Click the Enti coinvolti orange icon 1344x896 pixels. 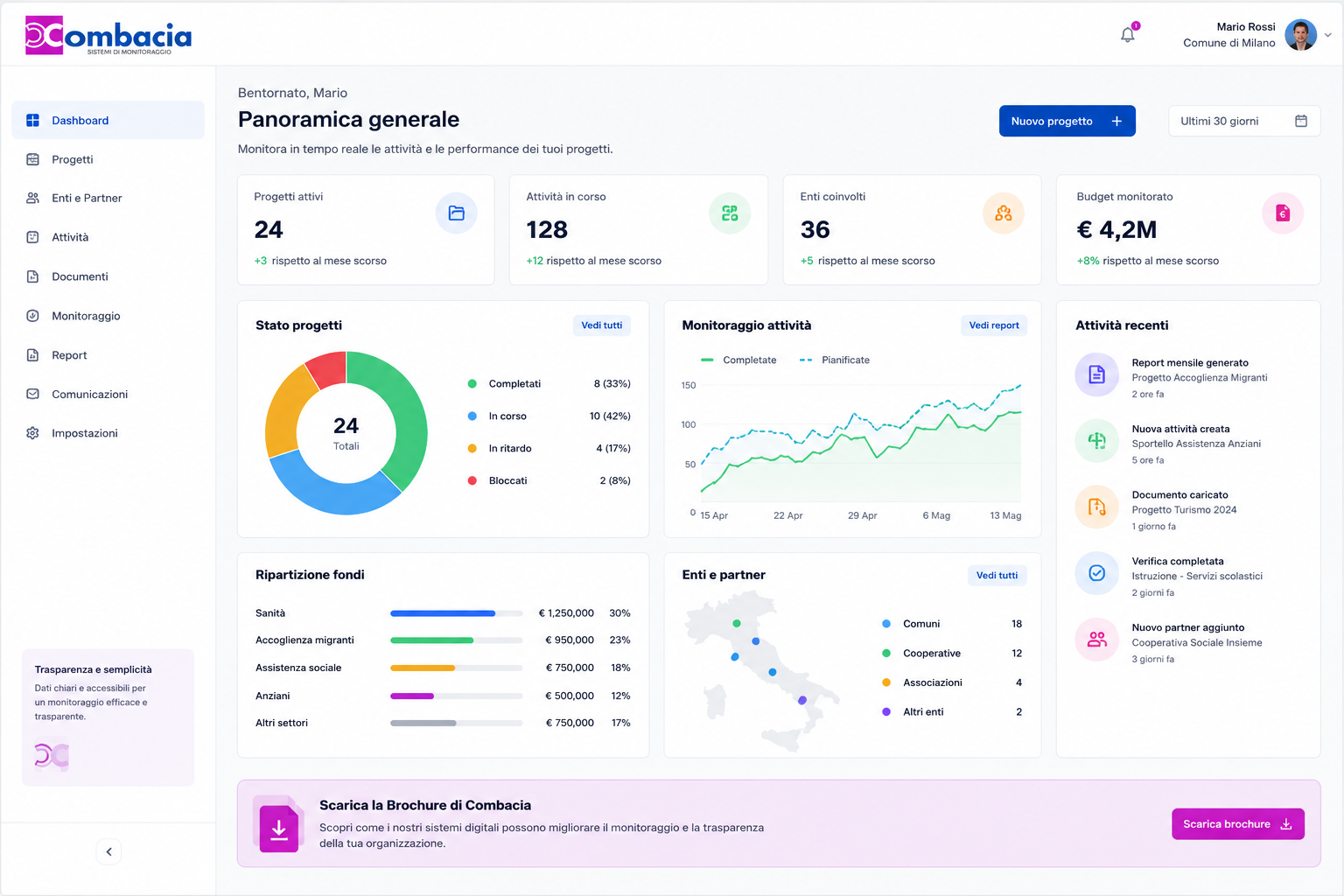click(x=1003, y=213)
